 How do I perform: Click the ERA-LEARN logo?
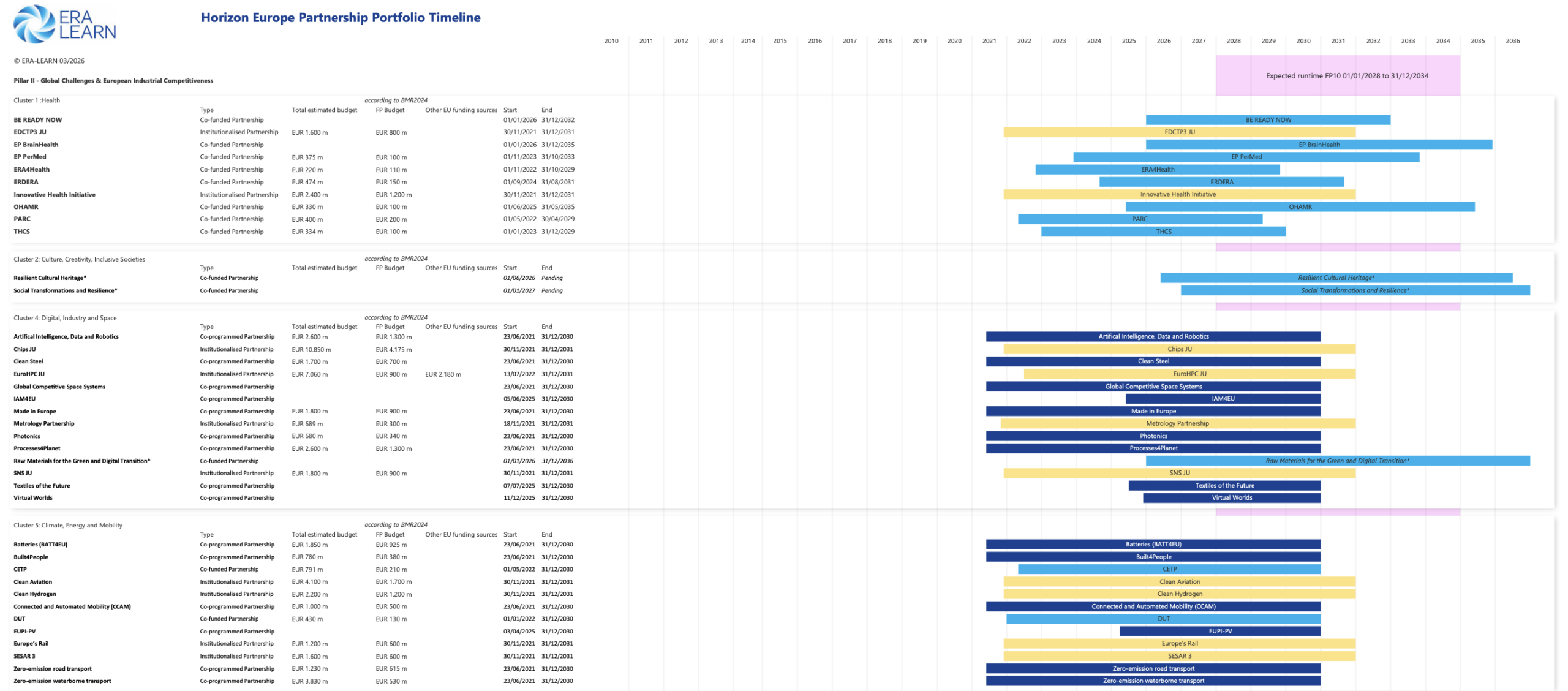[64, 25]
